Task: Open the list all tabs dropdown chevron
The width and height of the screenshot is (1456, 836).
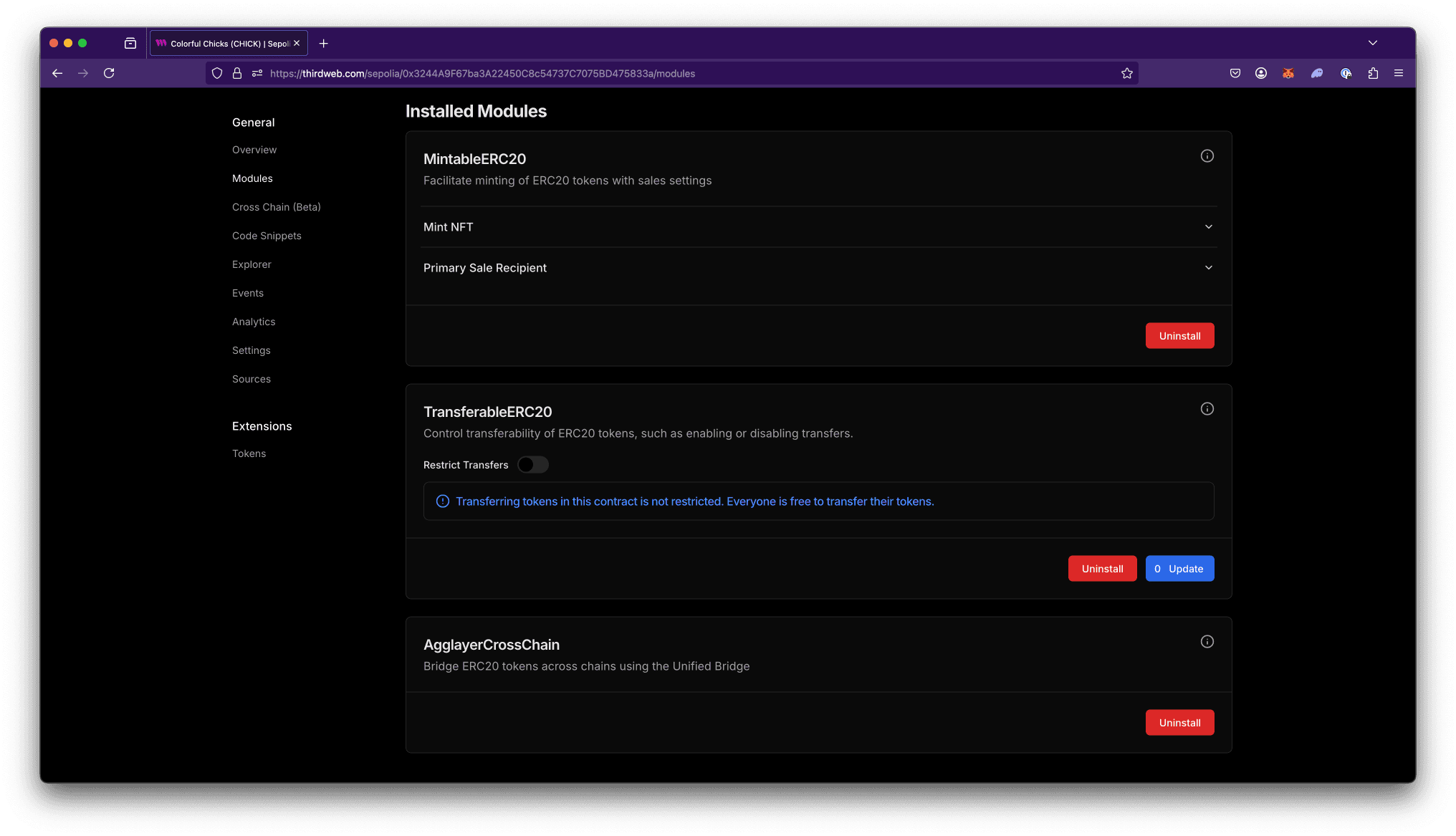Action: click(x=1372, y=43)
